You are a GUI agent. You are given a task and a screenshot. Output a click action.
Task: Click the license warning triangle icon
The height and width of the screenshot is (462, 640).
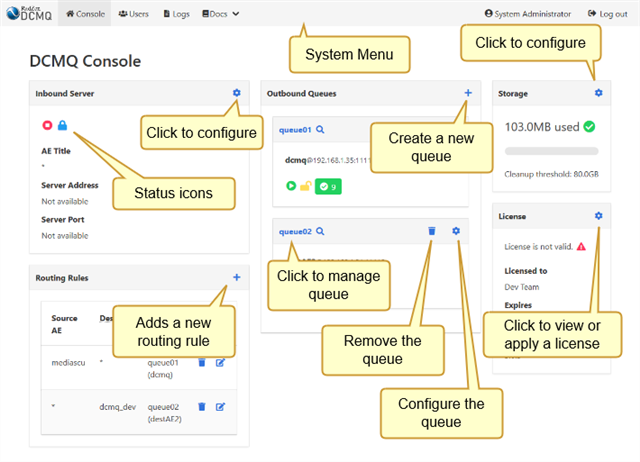coord(581,247)
